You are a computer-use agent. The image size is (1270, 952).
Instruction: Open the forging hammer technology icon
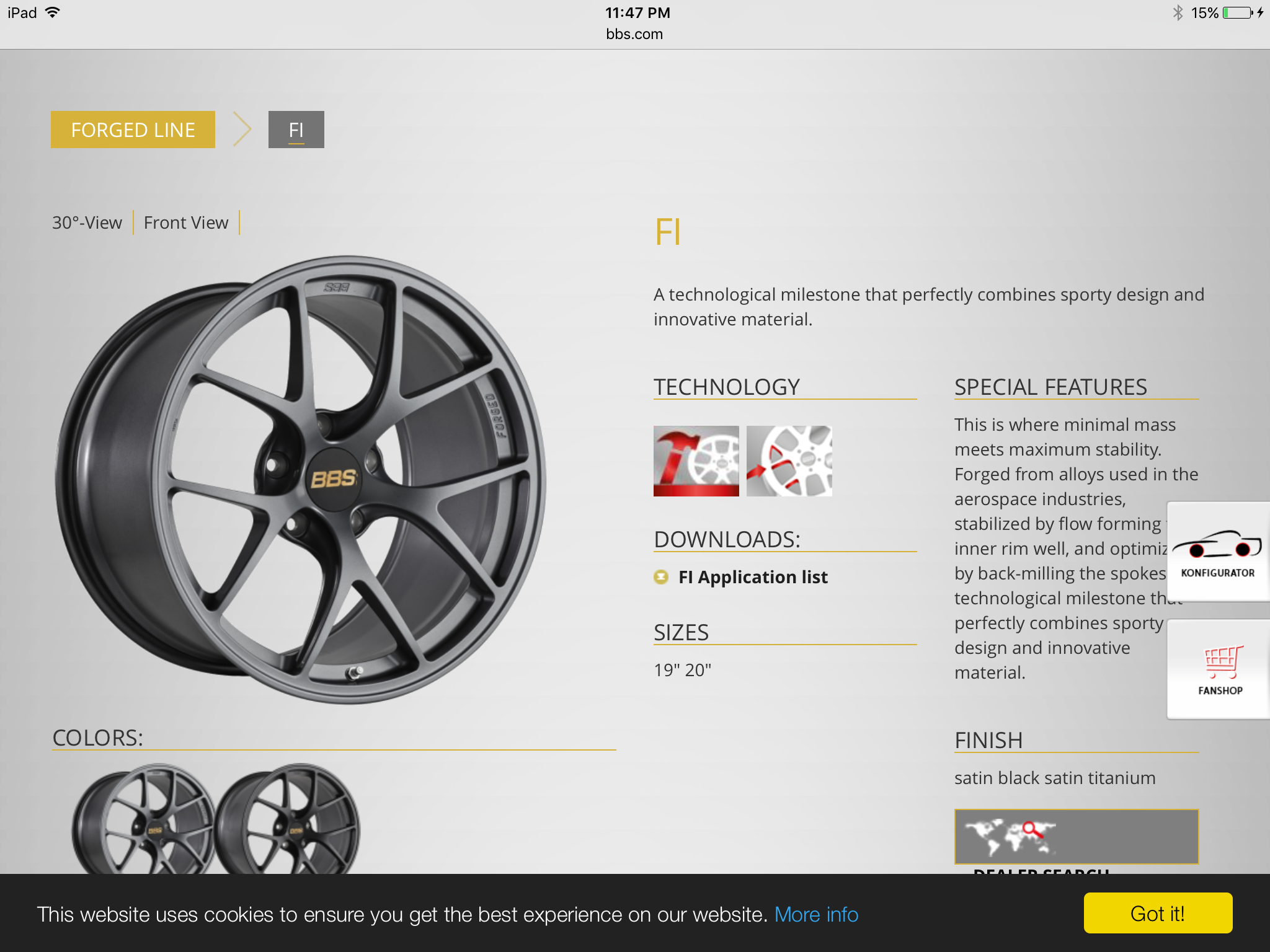coord(696,461)
